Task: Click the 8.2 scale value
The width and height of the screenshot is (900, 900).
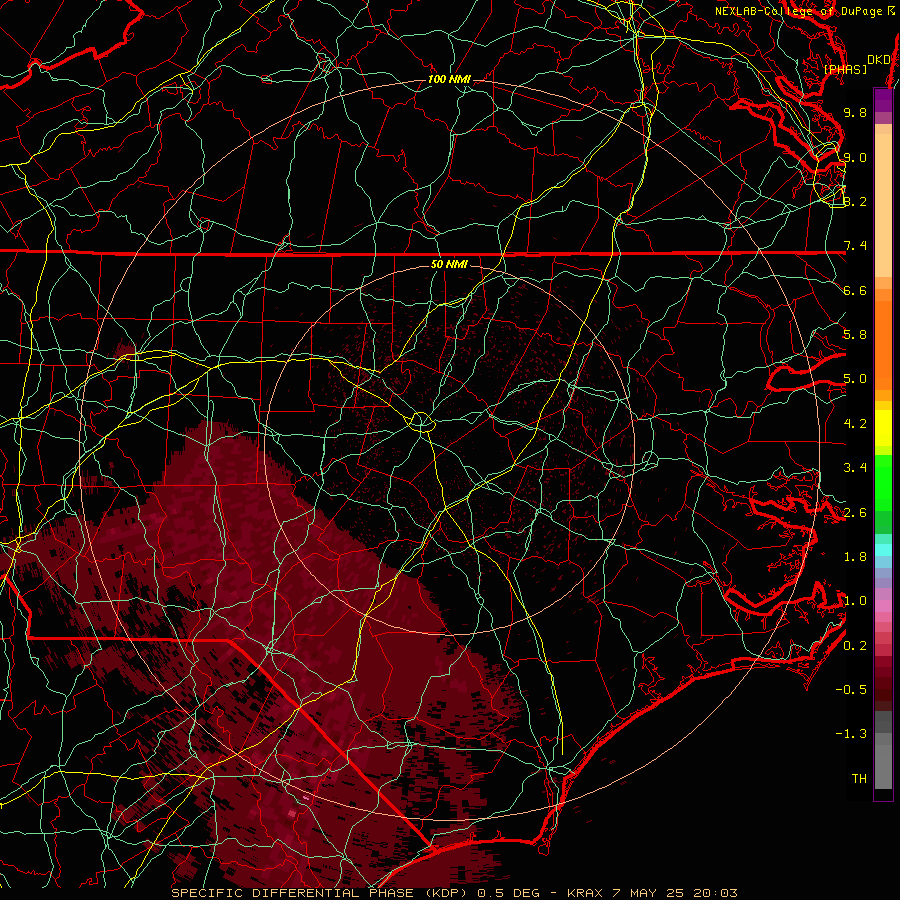Action: coord(855,201)
